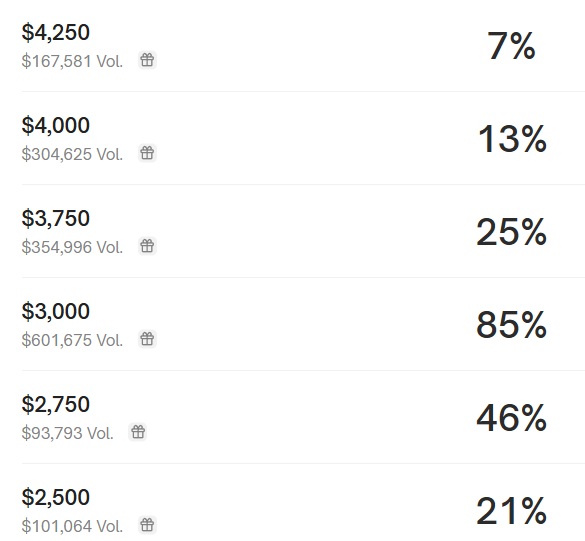Click the 7% probability value

511,46
